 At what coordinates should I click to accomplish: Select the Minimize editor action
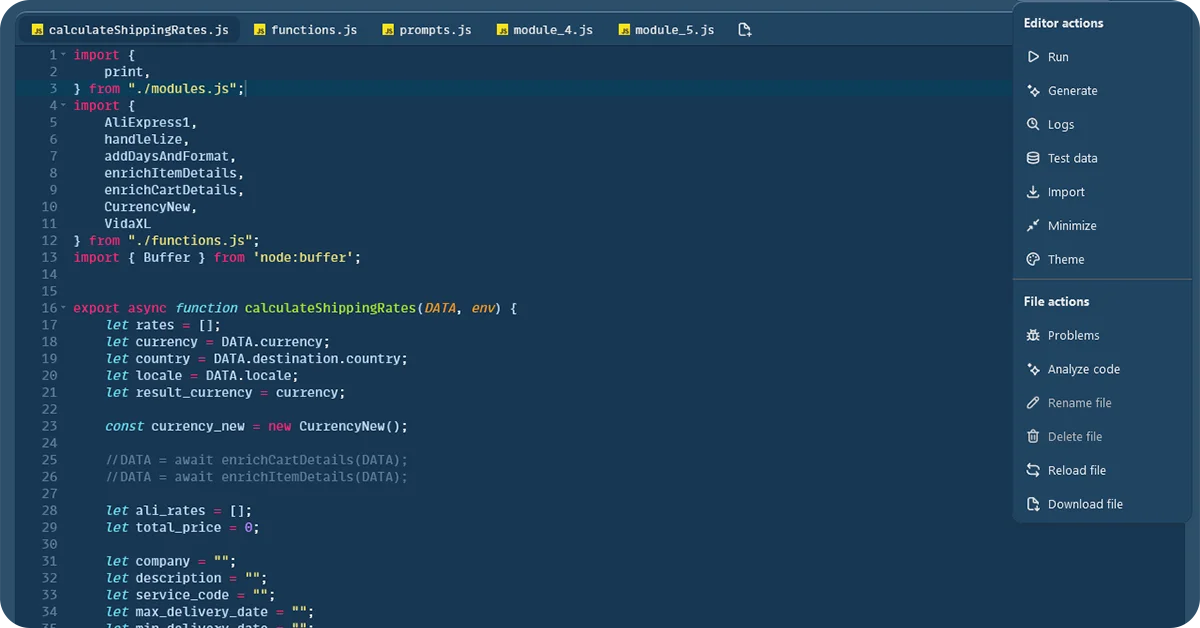(x=1071, y=226)
